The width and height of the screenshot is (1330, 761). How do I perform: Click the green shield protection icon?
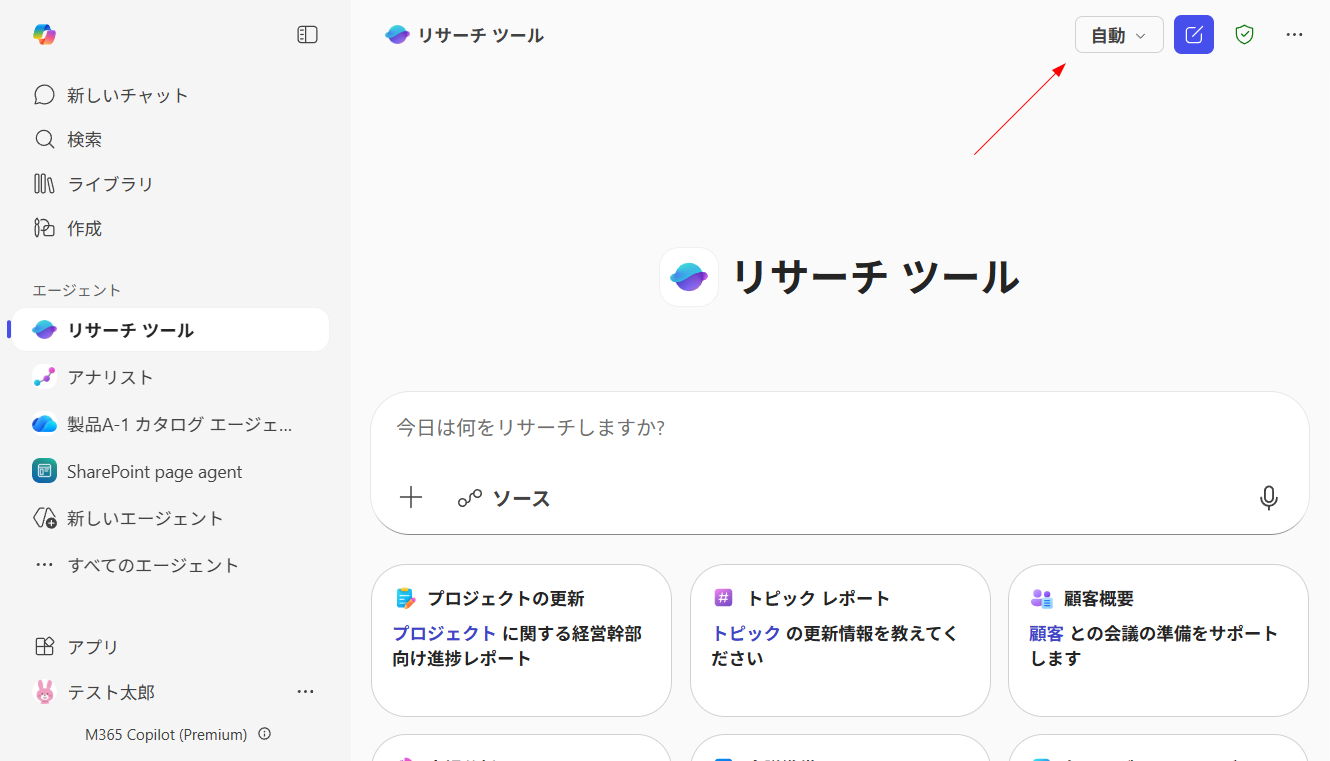(x=1244, y=35)
